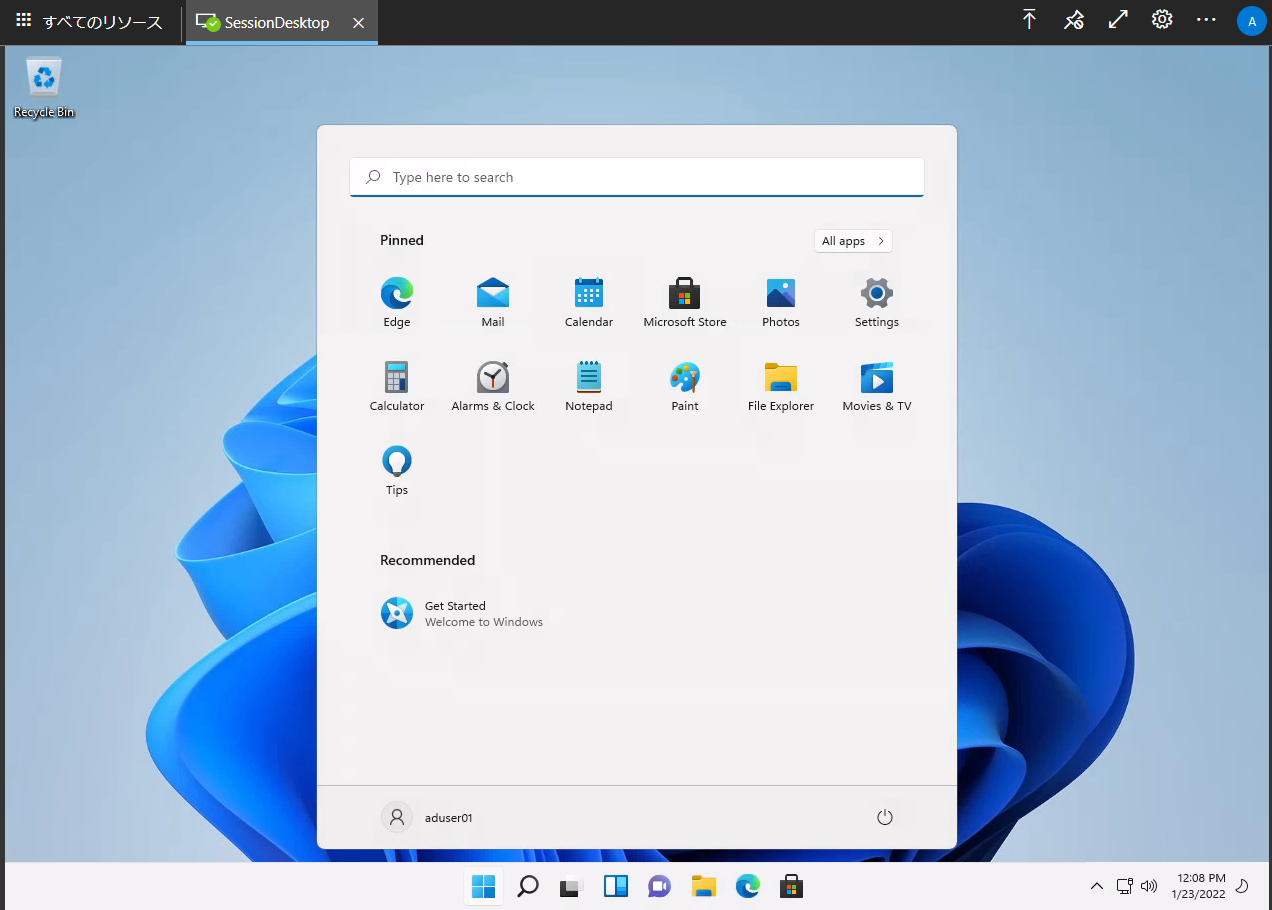
Task: Open the network icon in the system tray
Action: point(1125,886)
